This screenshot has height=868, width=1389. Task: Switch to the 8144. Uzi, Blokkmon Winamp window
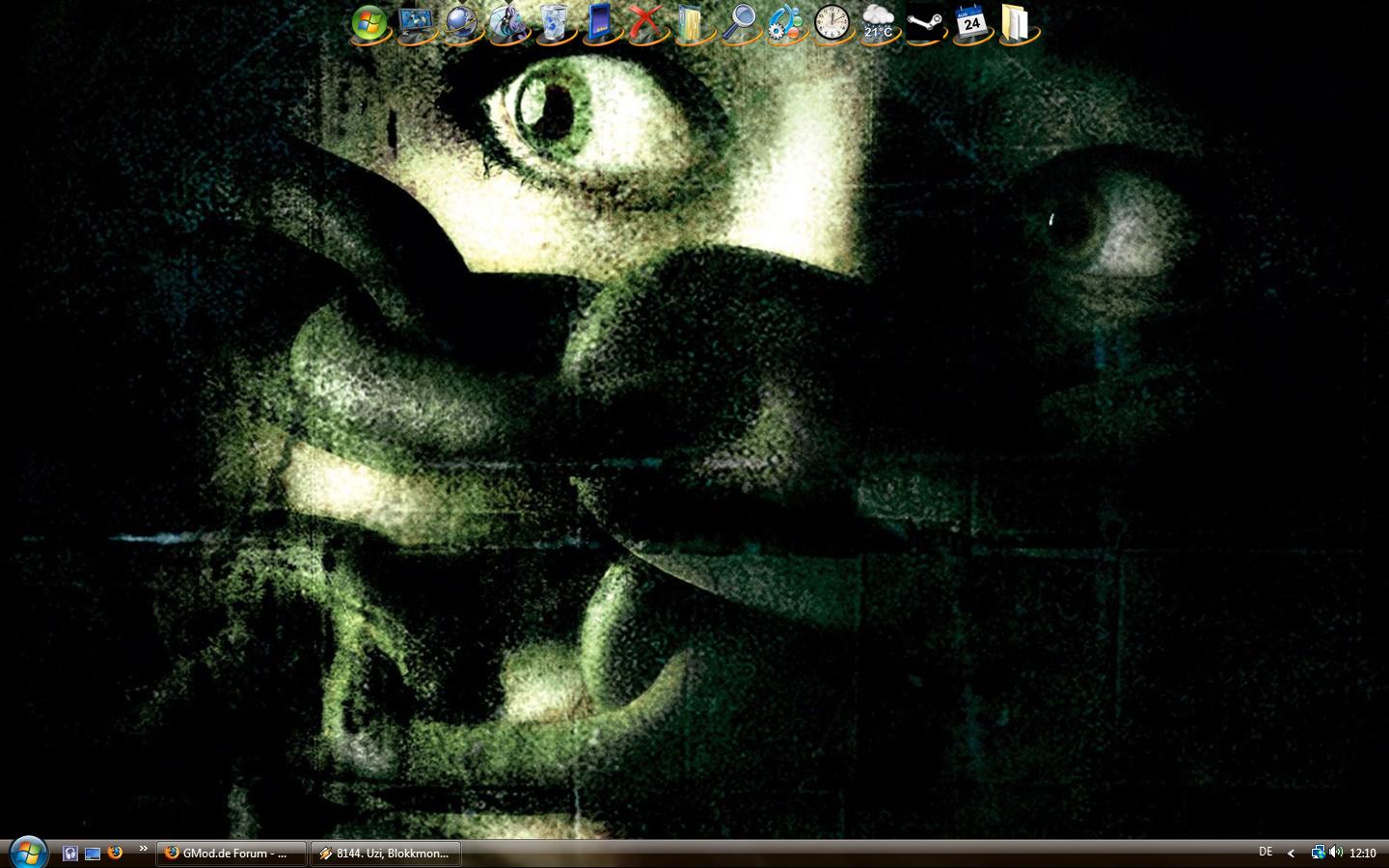(385, 854)
